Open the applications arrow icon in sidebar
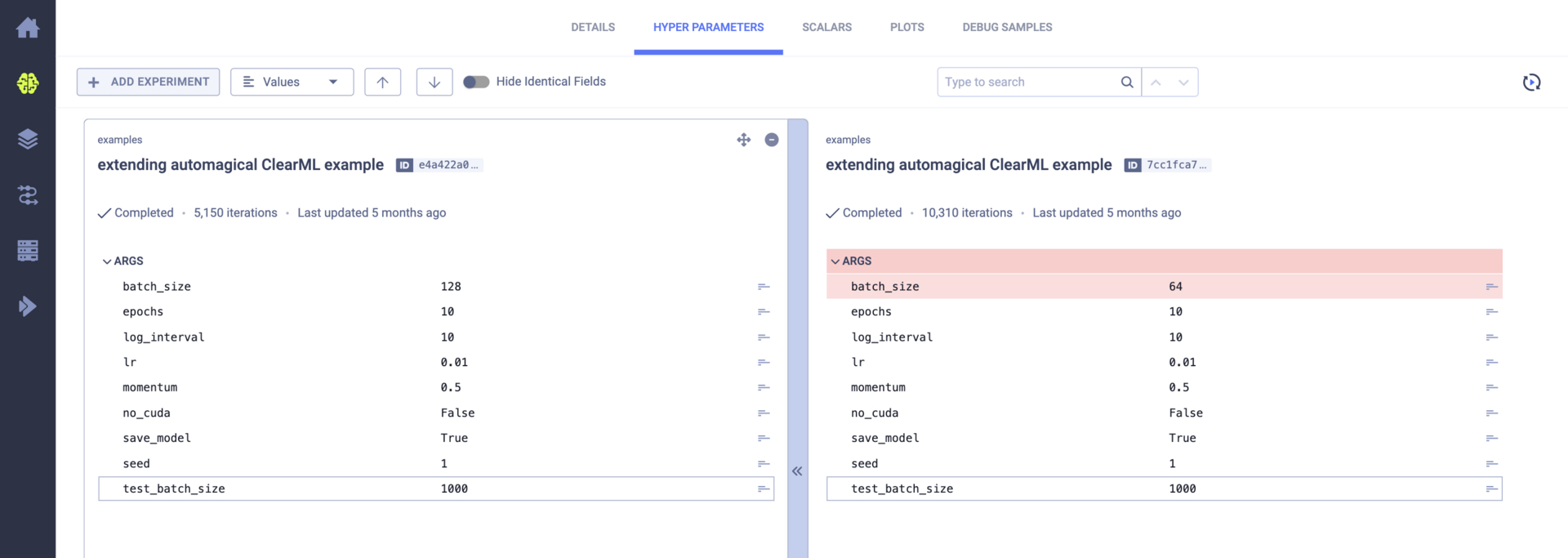 (x=28, y=306)
